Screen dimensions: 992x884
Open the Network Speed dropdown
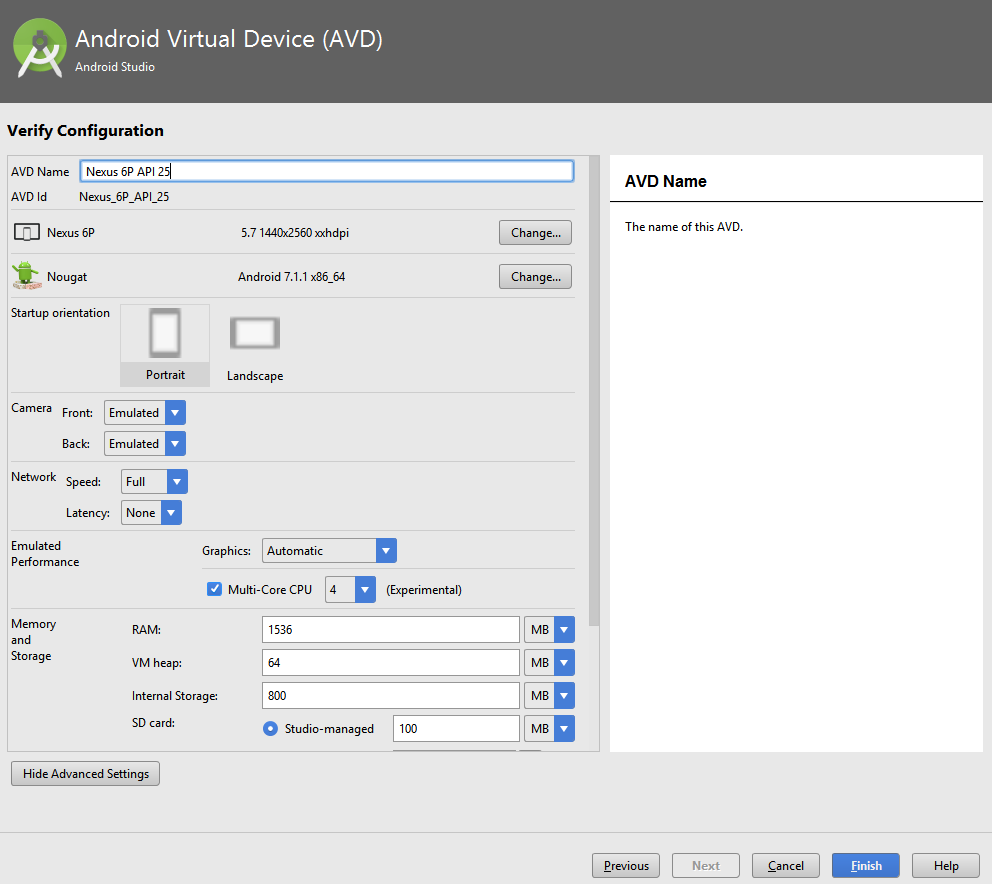click(x=154, y=482)
